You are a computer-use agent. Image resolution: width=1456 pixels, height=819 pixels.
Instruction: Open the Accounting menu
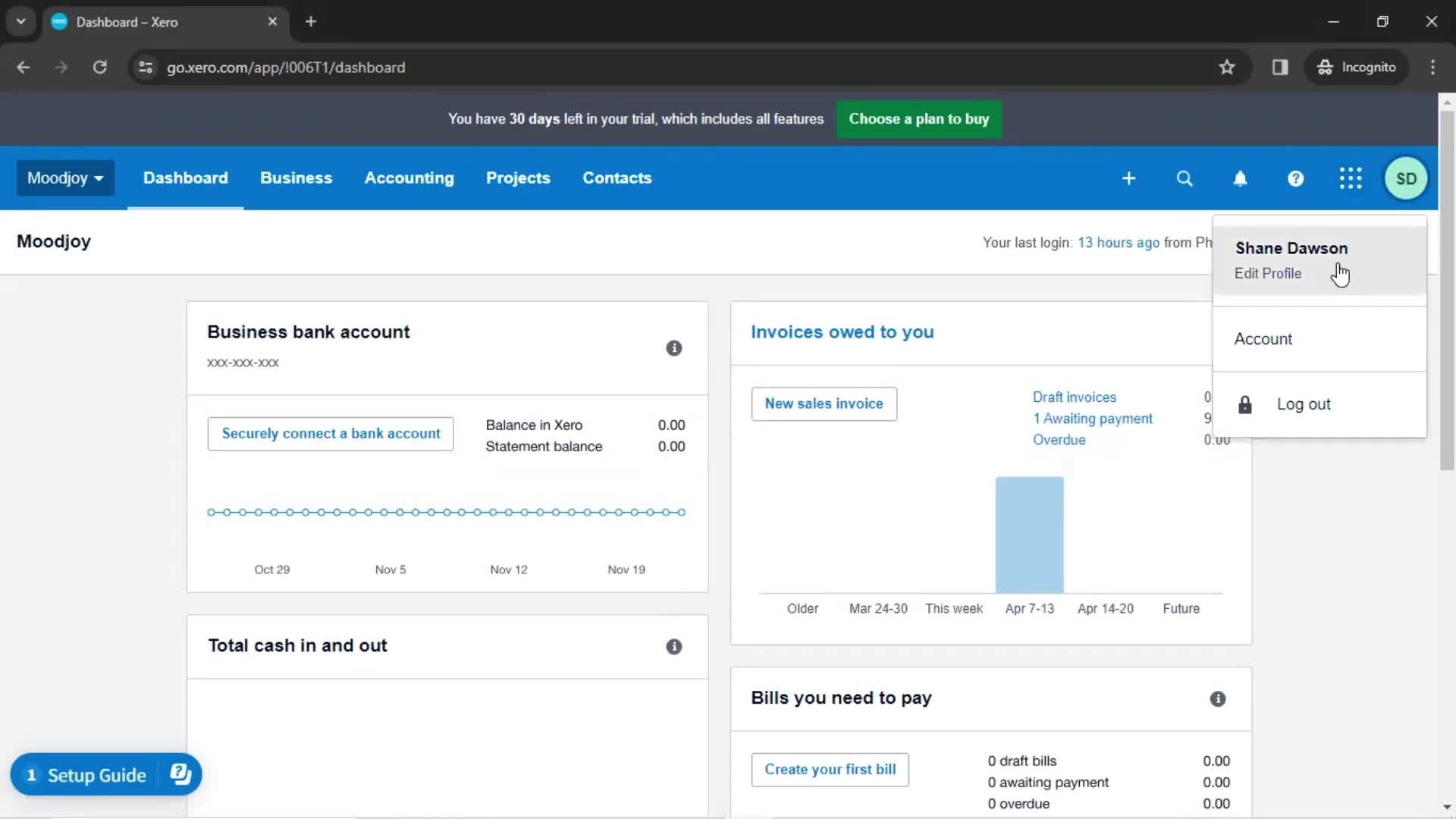pos(409,178)
